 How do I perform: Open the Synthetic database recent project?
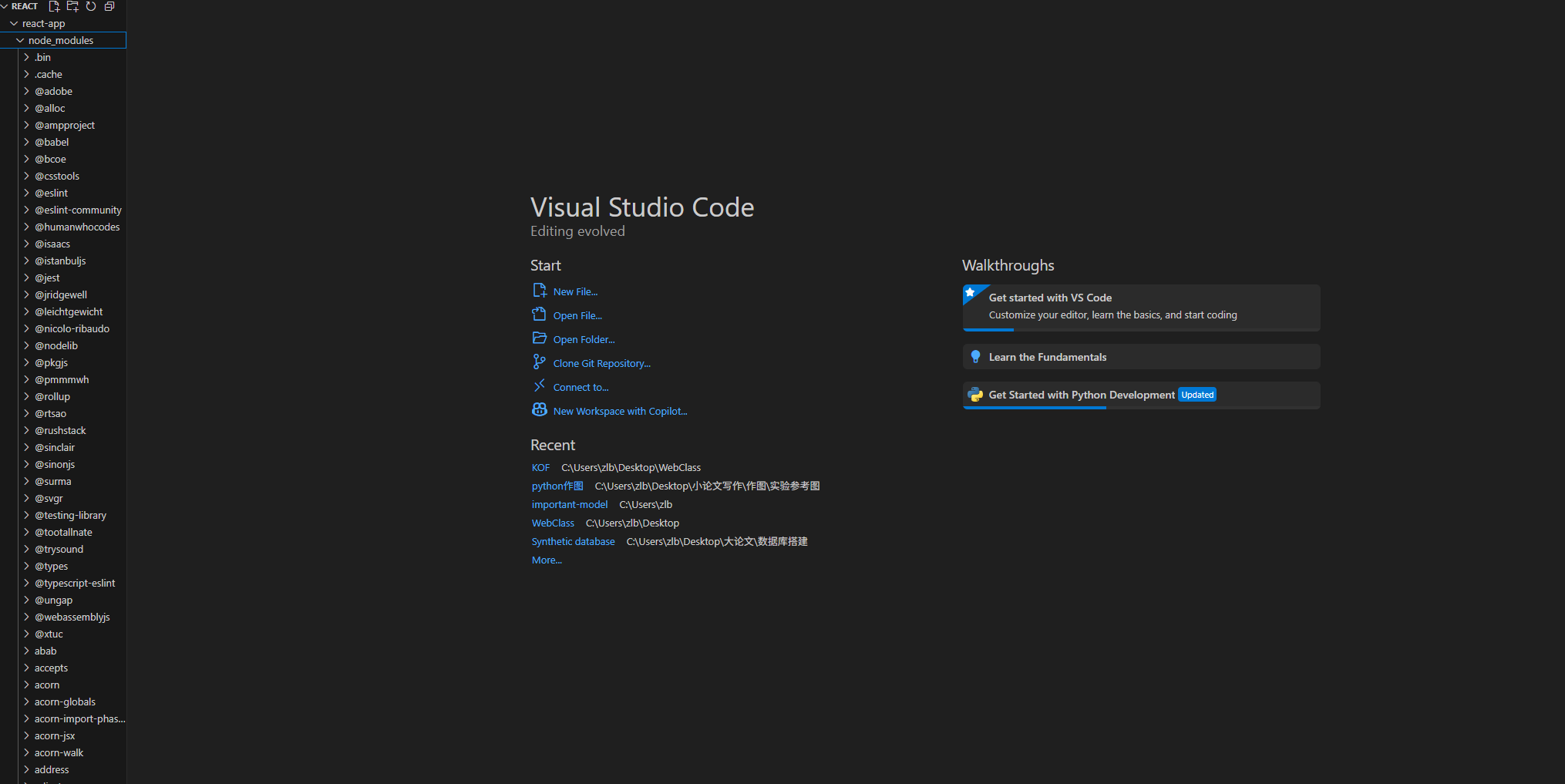coord(573,541)
